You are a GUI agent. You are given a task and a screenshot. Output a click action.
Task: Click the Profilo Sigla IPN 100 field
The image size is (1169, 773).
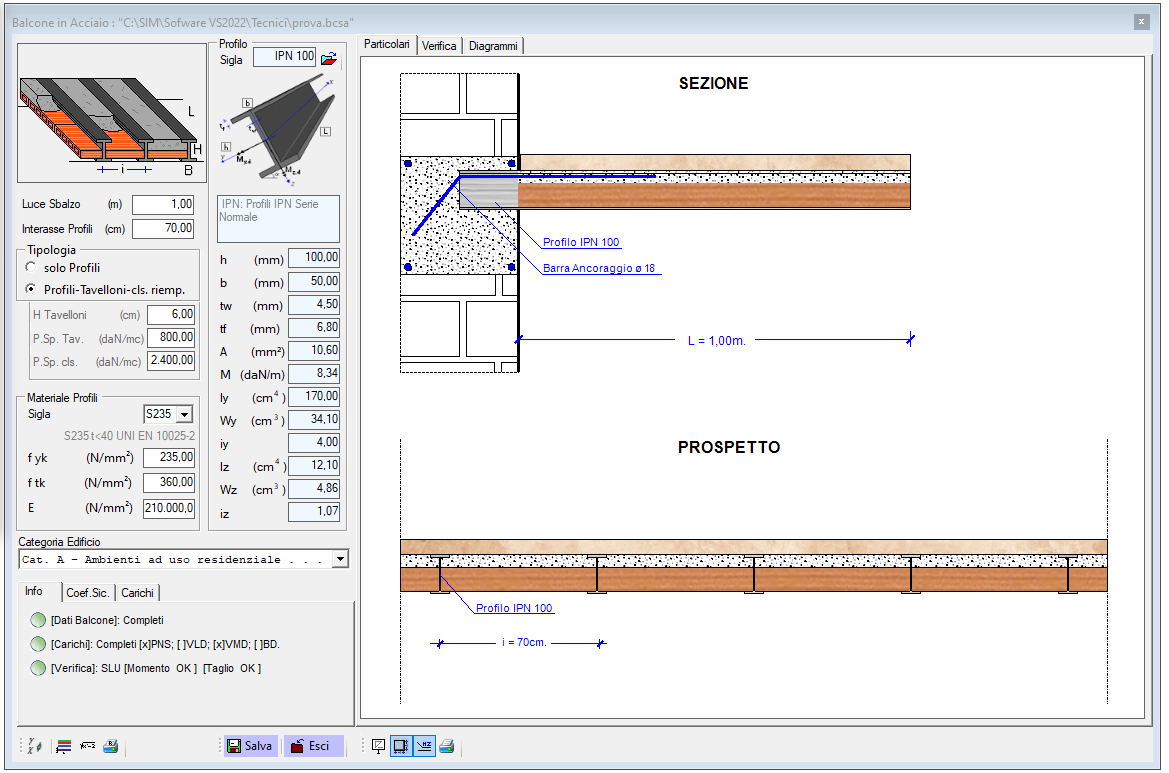coord(285,57)
